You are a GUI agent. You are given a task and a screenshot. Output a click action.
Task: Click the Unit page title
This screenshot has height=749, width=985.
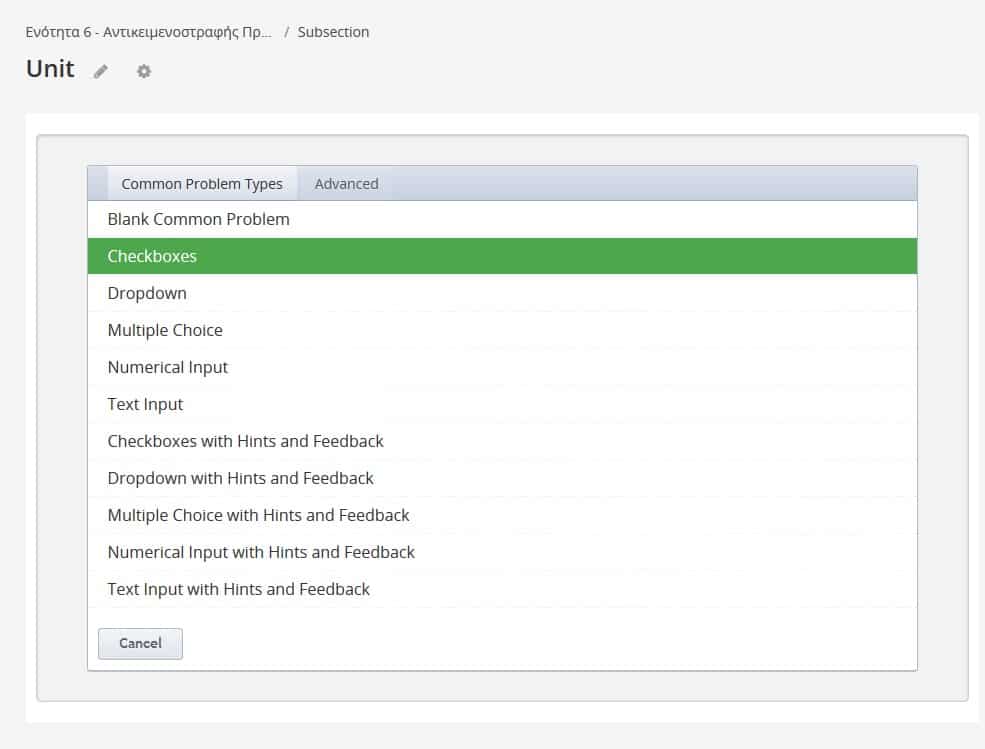50,69
